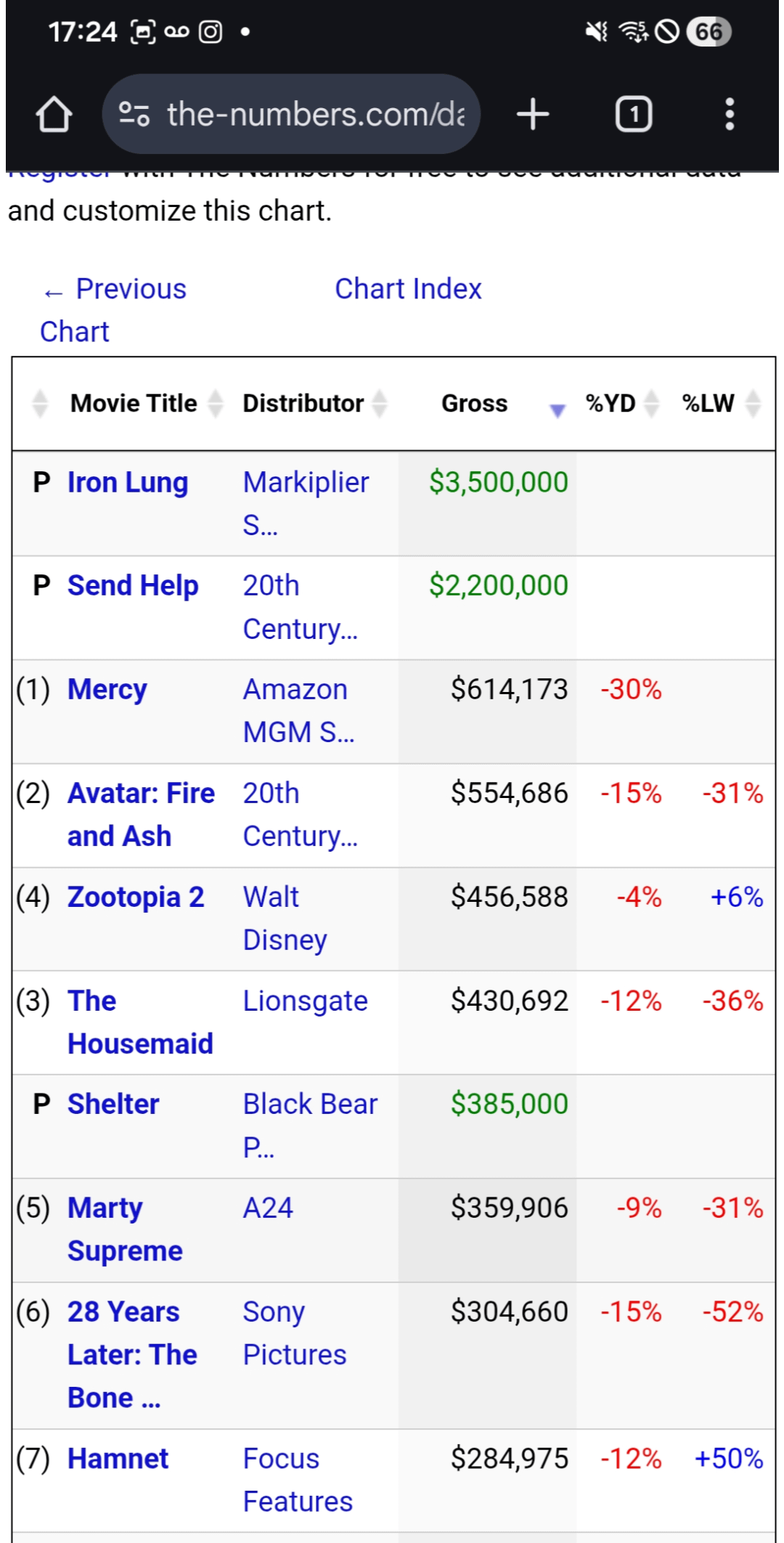Tap the address bar URL field
The image size is (784, 1543).
click(315, 115)
